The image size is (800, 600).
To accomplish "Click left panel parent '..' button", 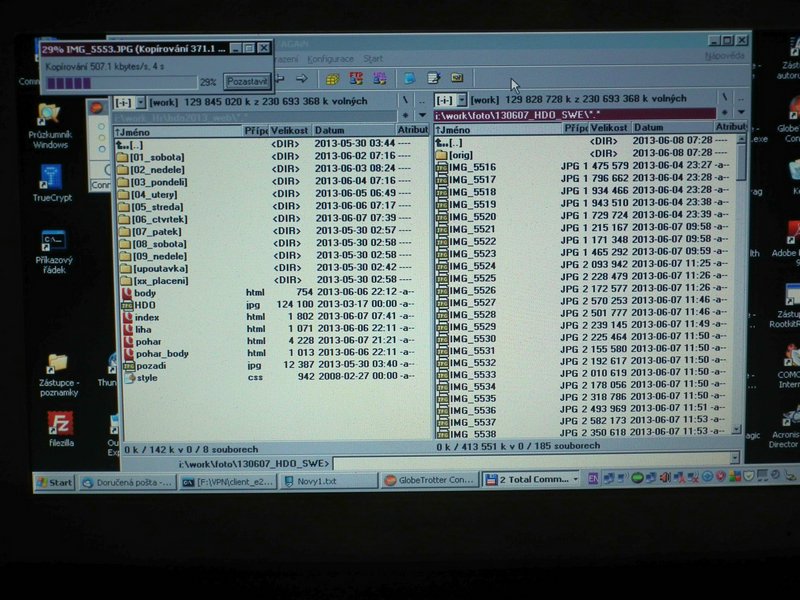I will tap(422, 101).
